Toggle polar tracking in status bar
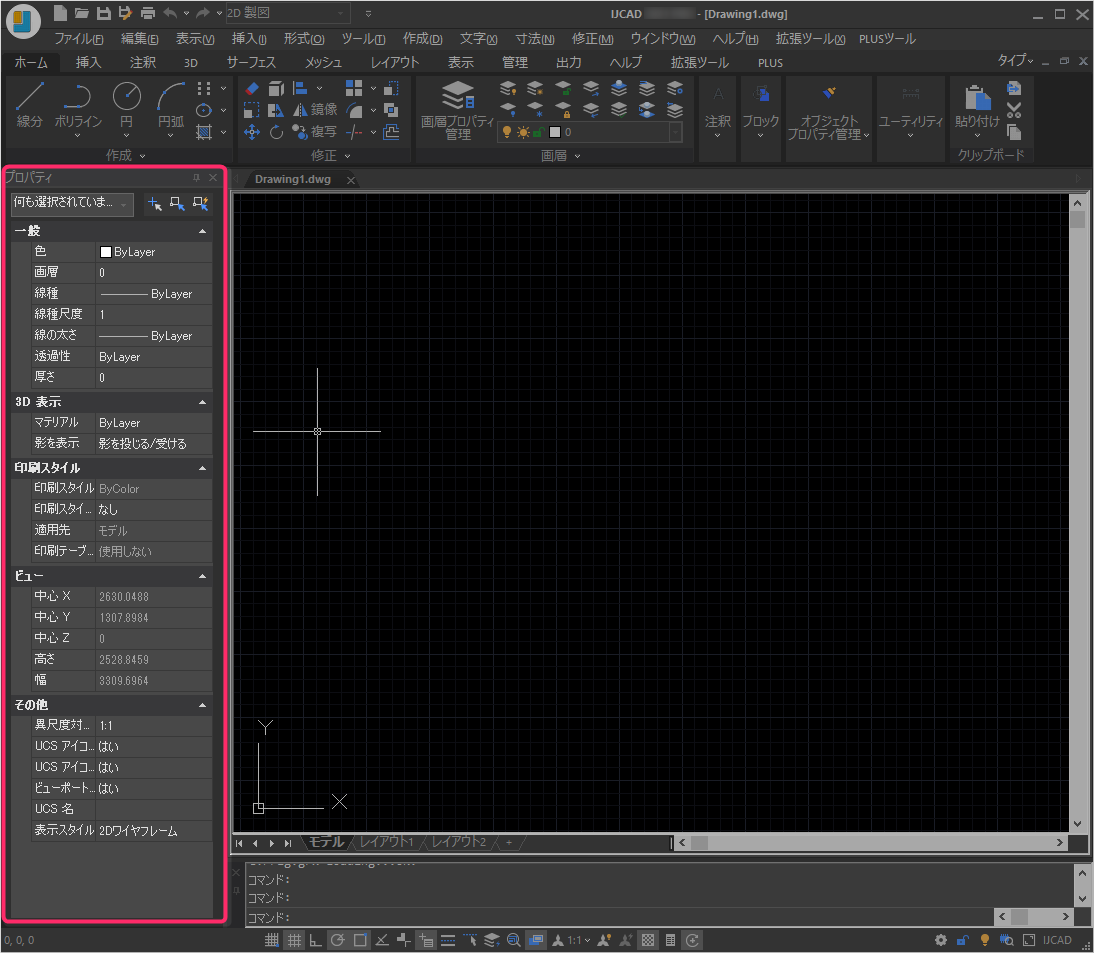This screenshot has width=1094, height=953. click(x=338, y=940)
